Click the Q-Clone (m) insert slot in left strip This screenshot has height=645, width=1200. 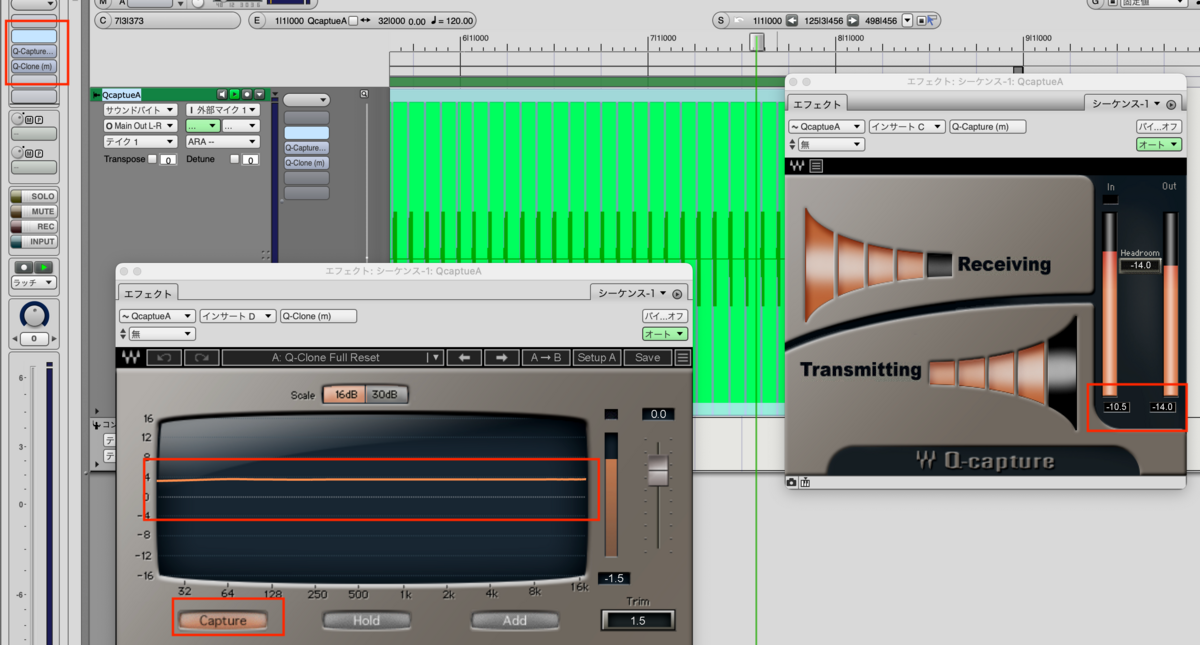33,66
